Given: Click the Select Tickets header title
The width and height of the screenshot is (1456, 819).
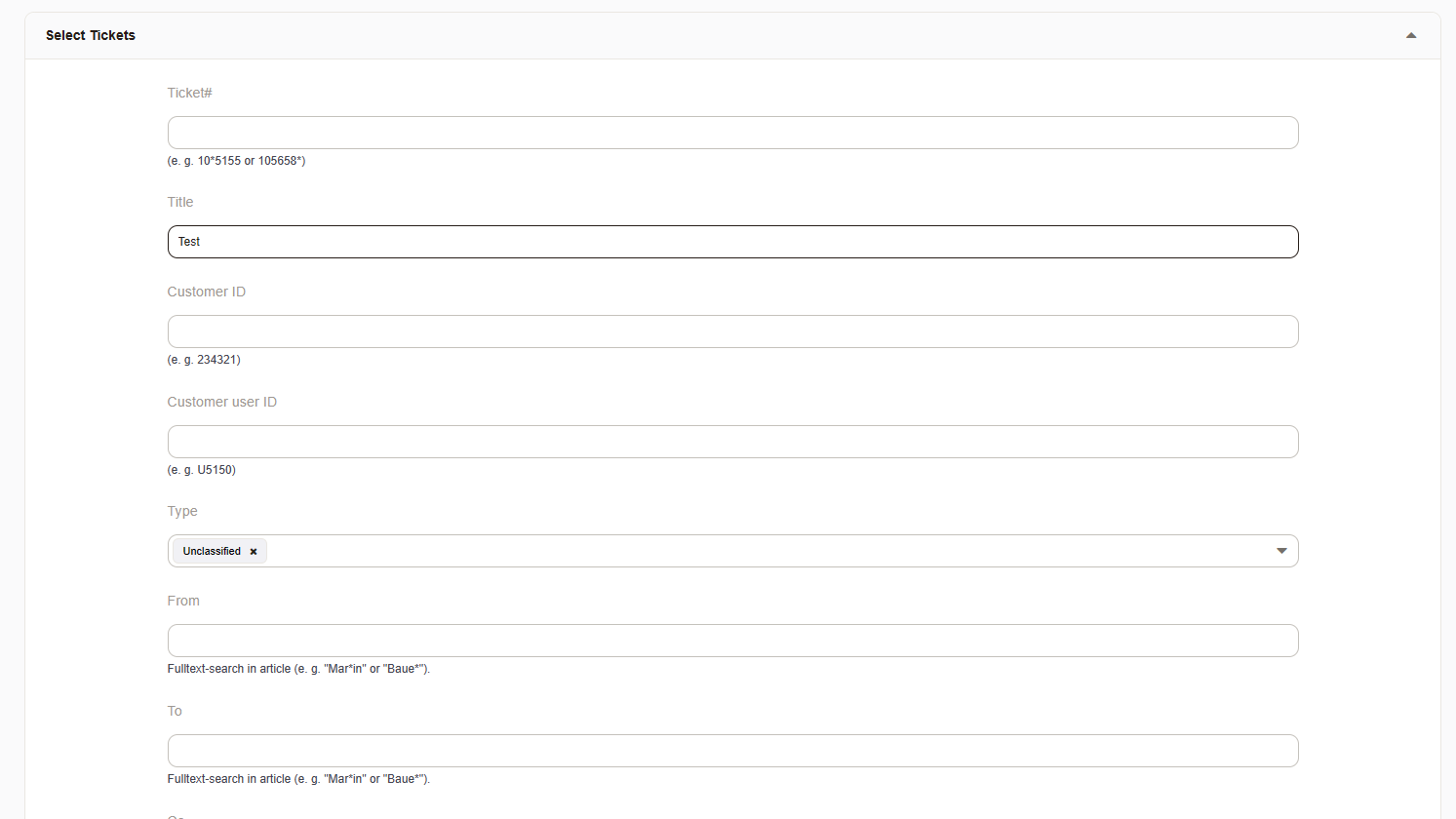Looking at the screenshot, I should [x=91, y=35].
